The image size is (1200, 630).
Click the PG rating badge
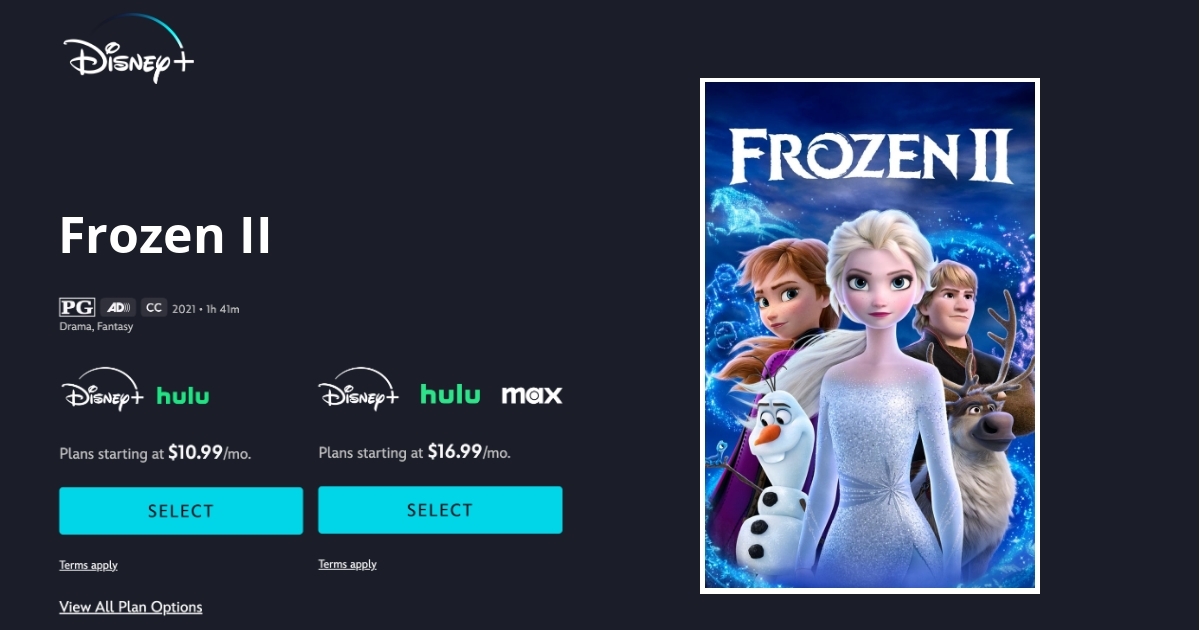[77, 308]
